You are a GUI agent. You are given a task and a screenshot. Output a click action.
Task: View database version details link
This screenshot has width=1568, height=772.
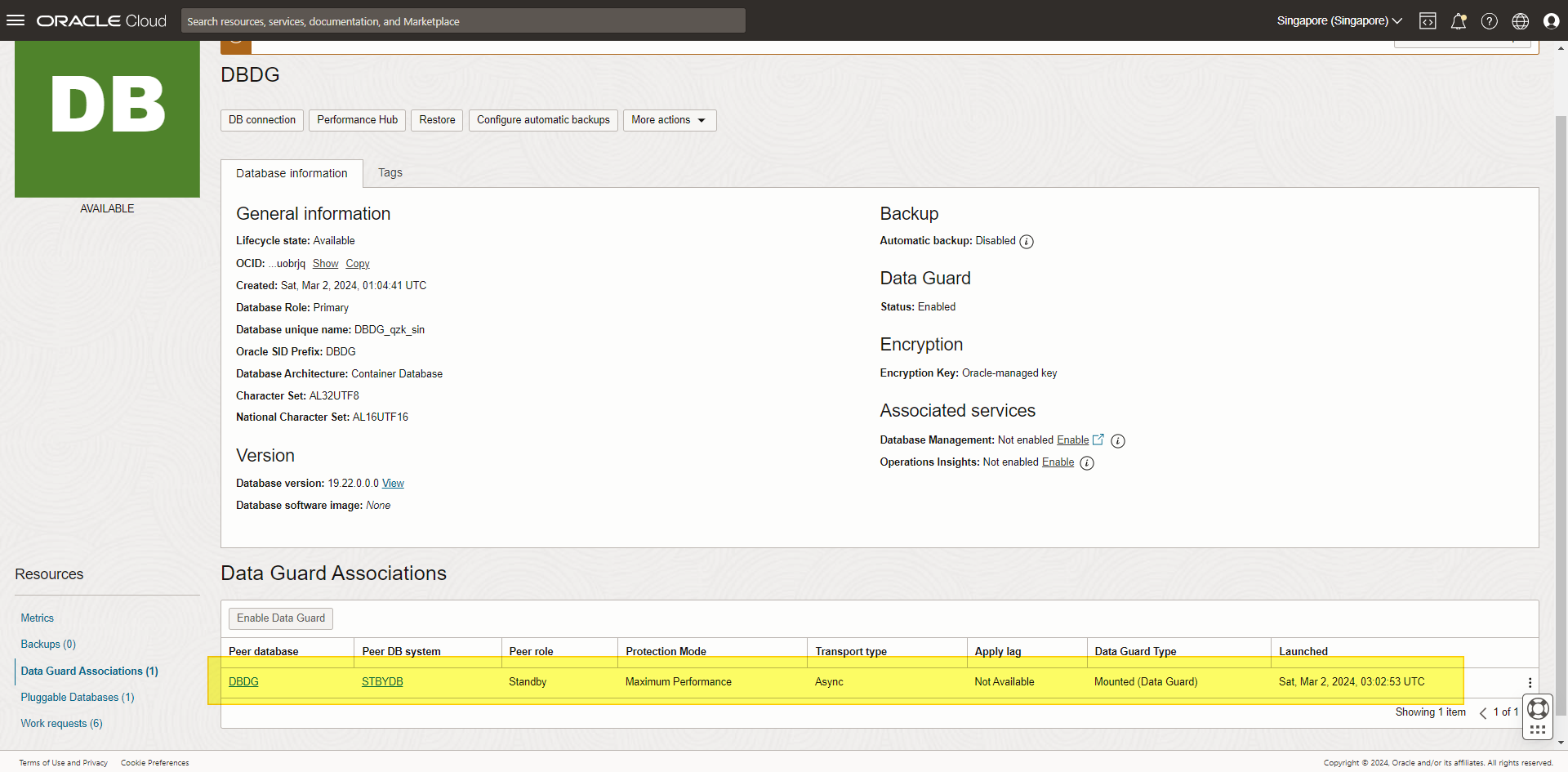point(393,484)
